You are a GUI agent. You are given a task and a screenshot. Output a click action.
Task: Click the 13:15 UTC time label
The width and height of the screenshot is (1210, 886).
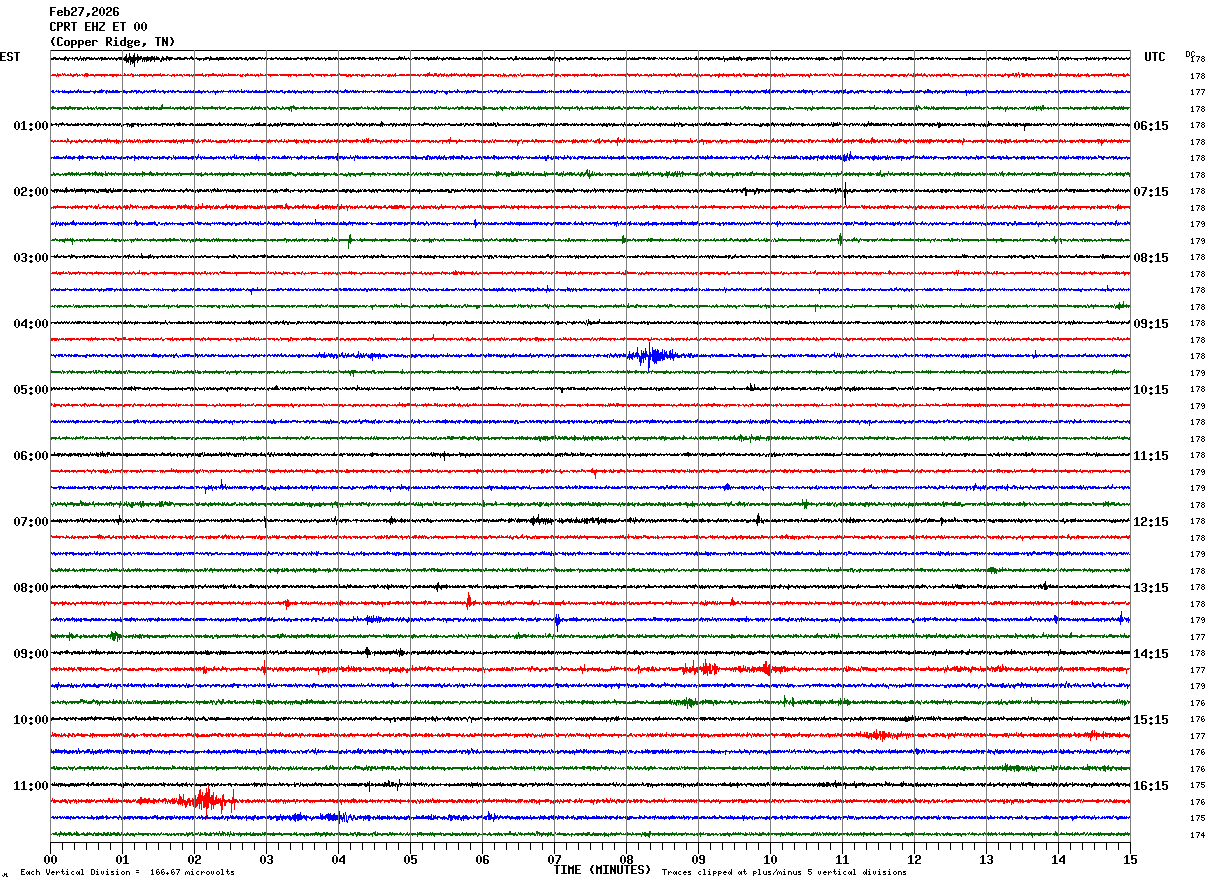[1151, 588]
